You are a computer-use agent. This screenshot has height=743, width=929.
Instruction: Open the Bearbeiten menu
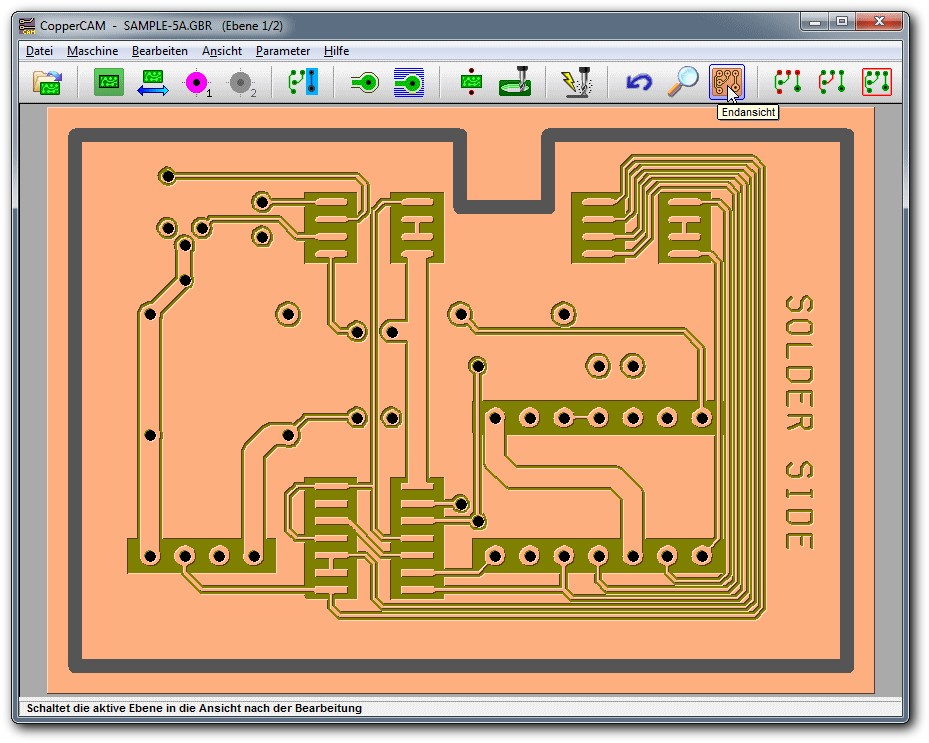tap(160, 51)
